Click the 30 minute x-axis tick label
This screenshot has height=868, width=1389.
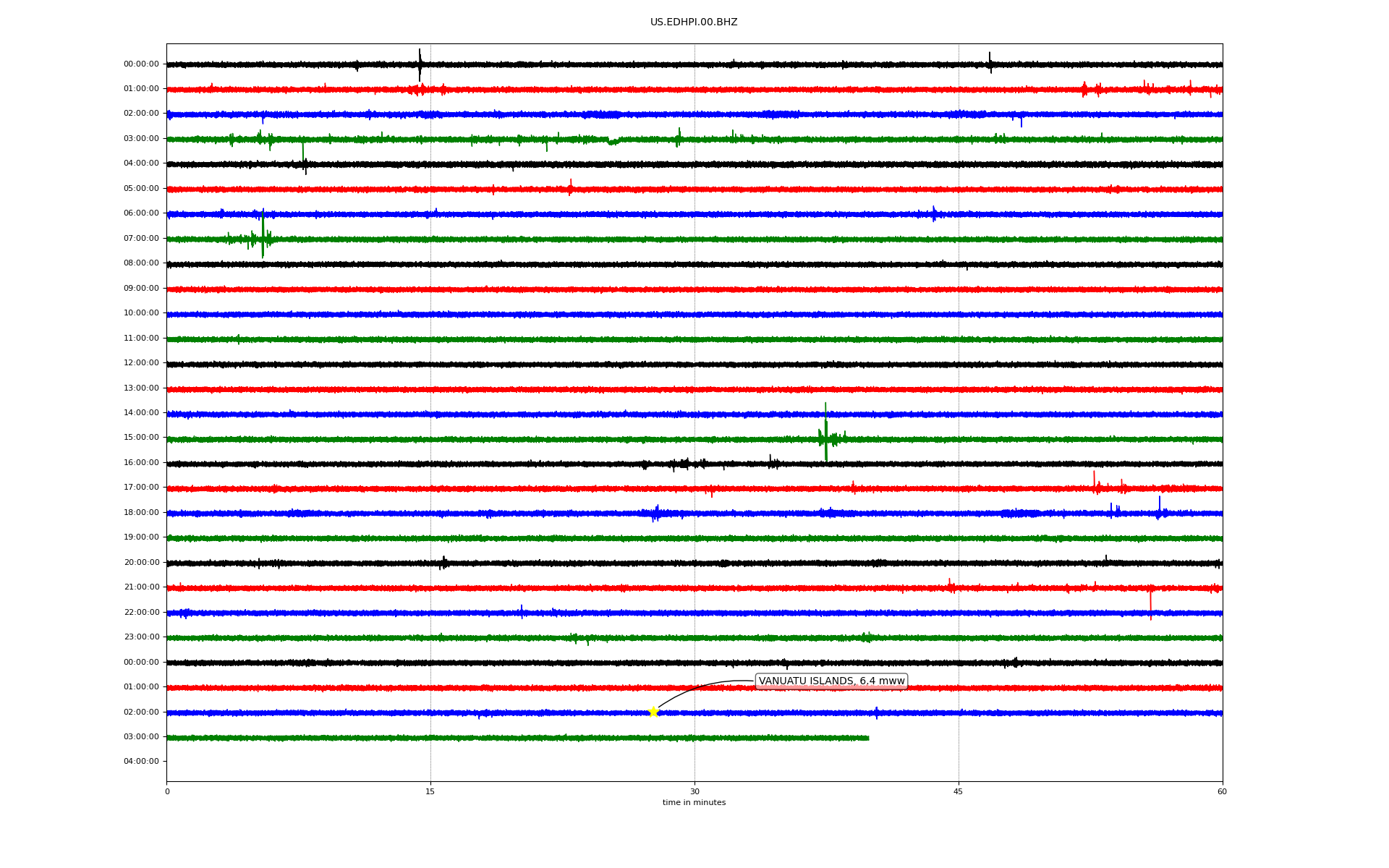pyautogui.click(x=694, y=791)
